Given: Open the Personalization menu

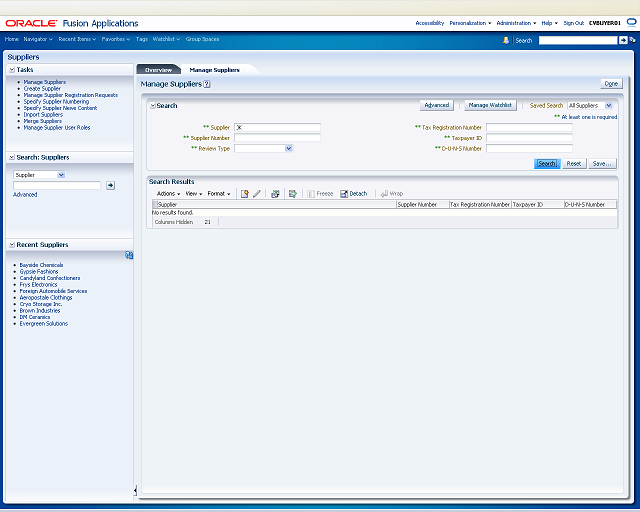Looking at the screenshot, I should pos(470,23).
